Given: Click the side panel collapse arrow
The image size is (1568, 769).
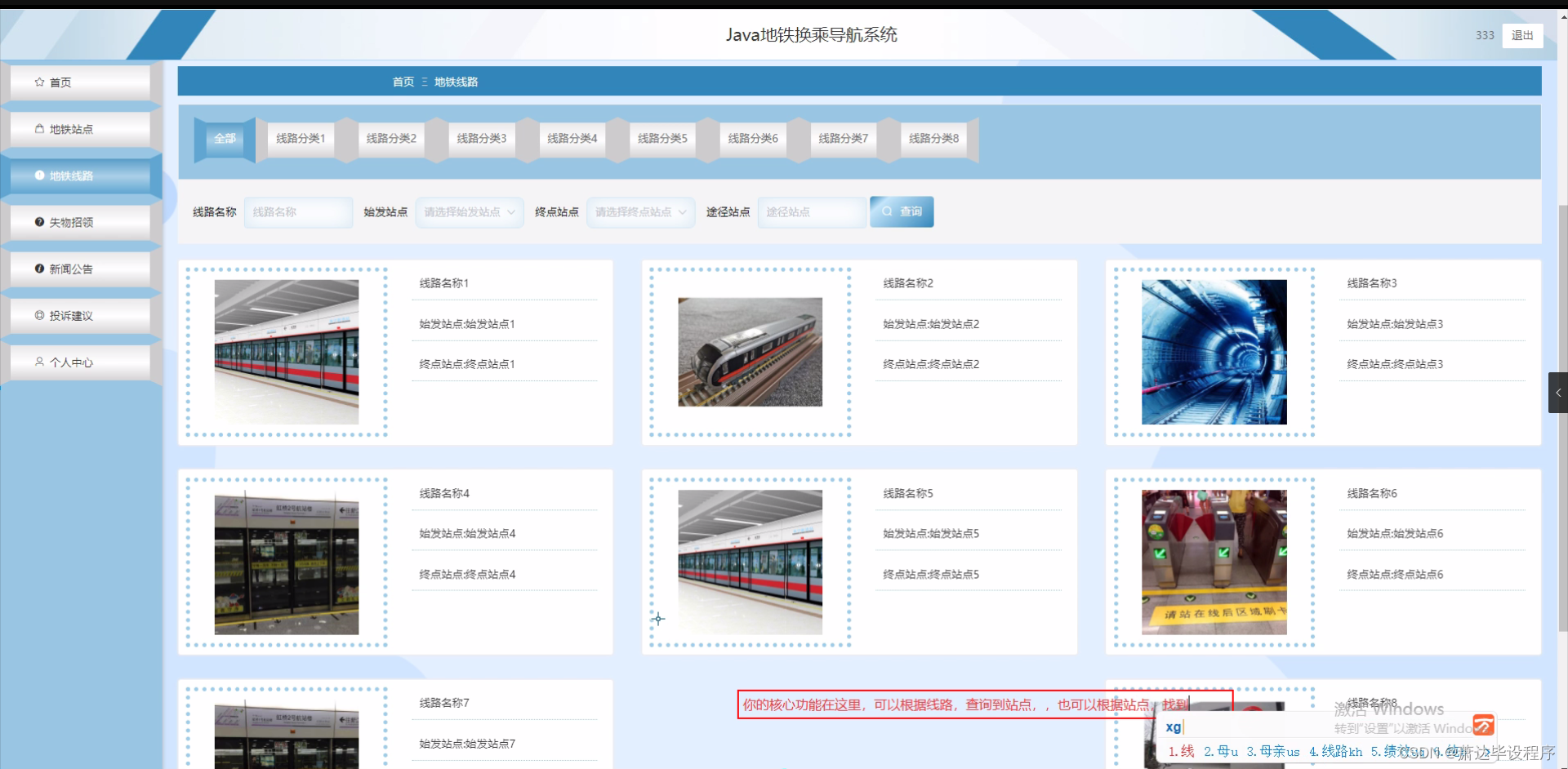Looking at the screenshot, I should pyautogui.click(x=1558, y=393).
